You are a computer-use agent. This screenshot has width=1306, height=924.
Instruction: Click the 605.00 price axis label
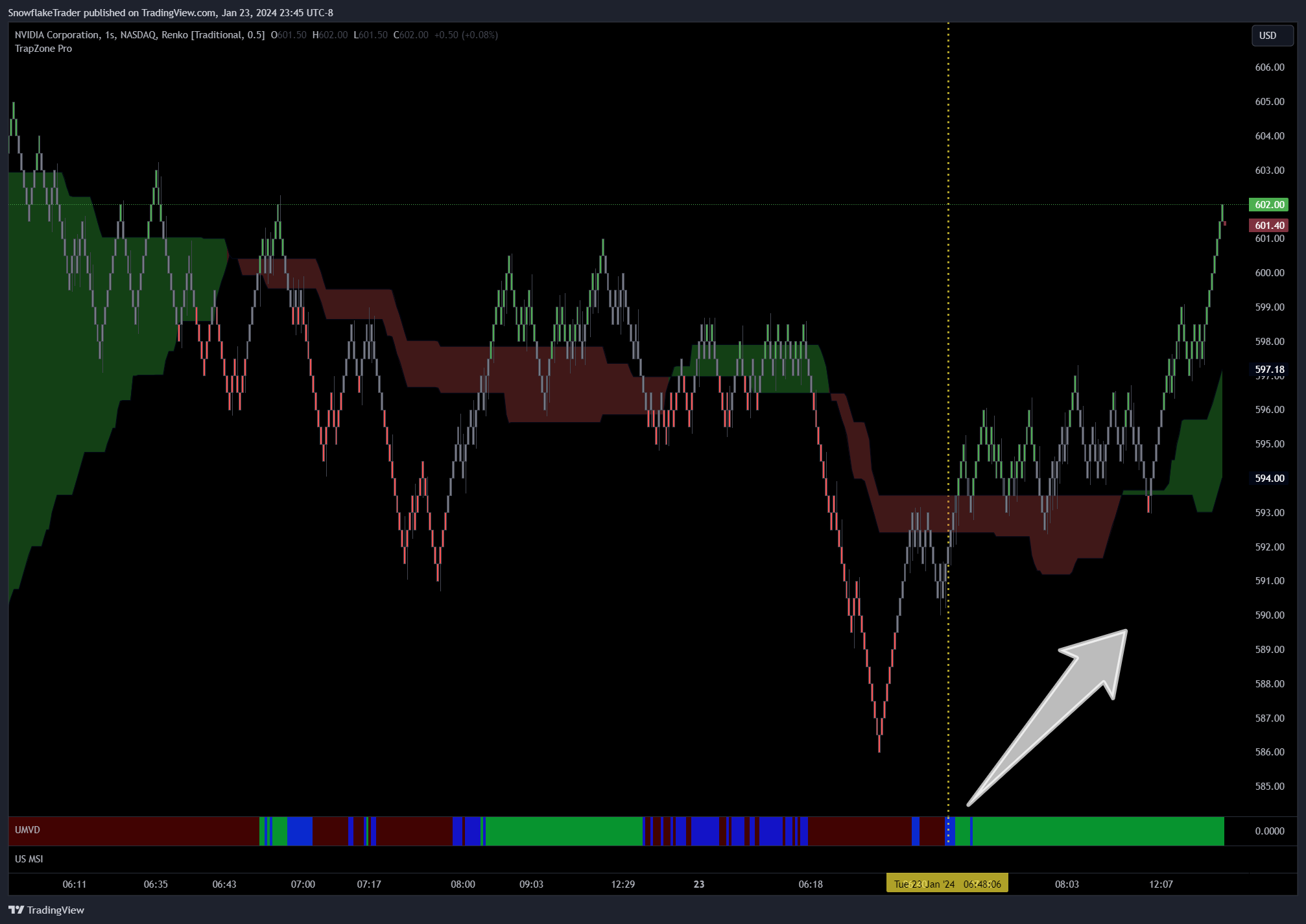[1269, 102]
